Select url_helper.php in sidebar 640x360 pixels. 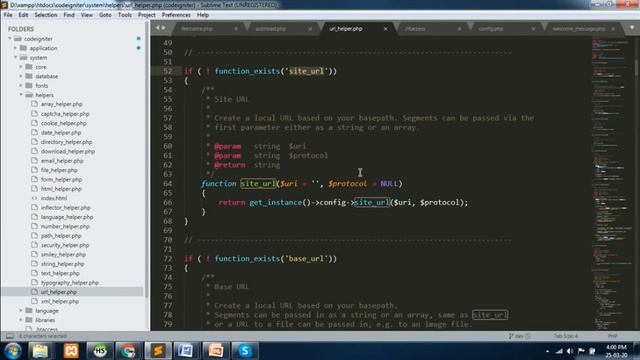click(58, 292)
